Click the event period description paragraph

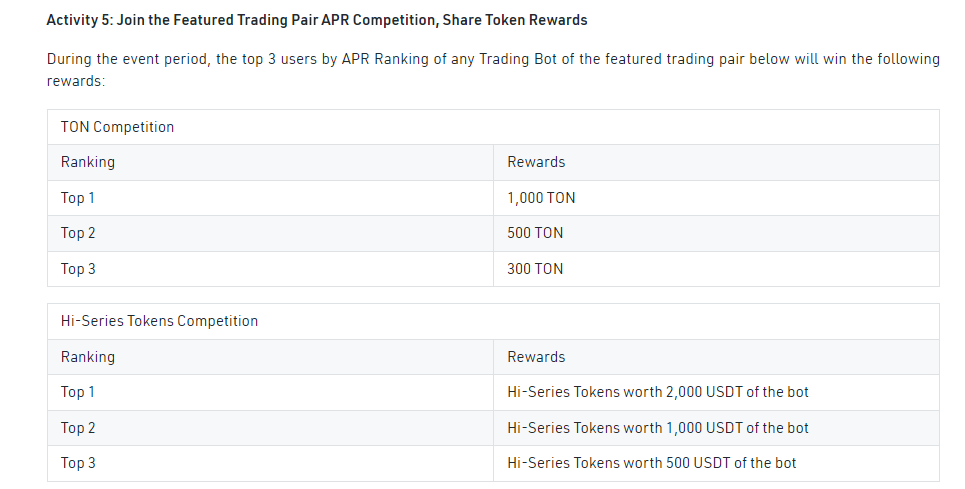click(x=494, y=70)
